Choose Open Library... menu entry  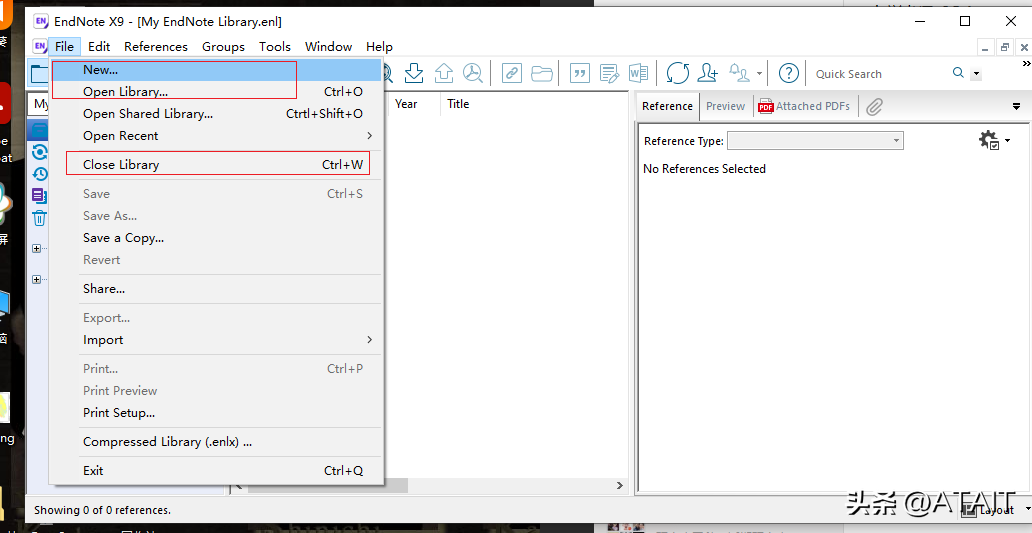(x=217, y=91)
